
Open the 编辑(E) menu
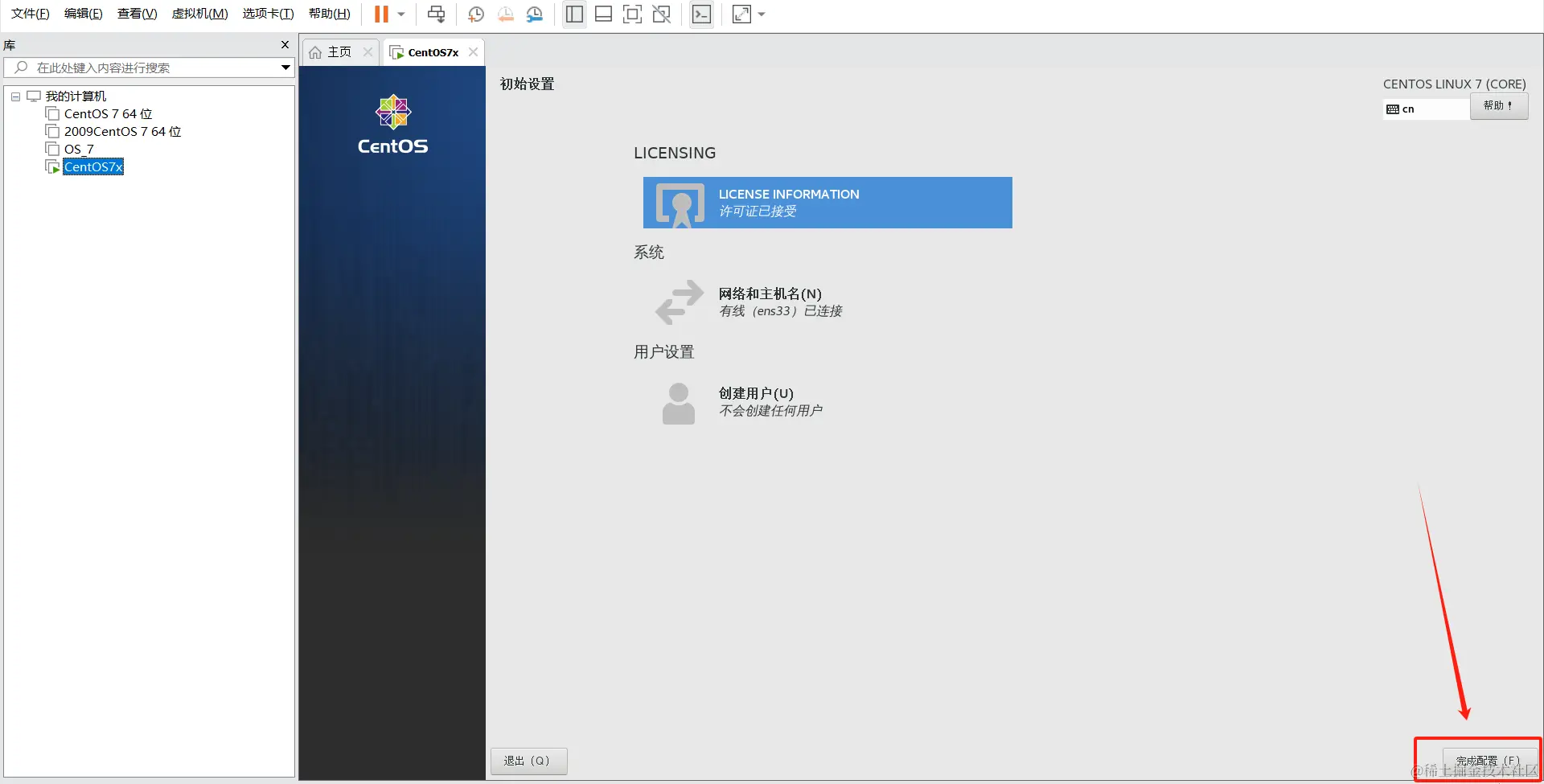tap(84, 14)
